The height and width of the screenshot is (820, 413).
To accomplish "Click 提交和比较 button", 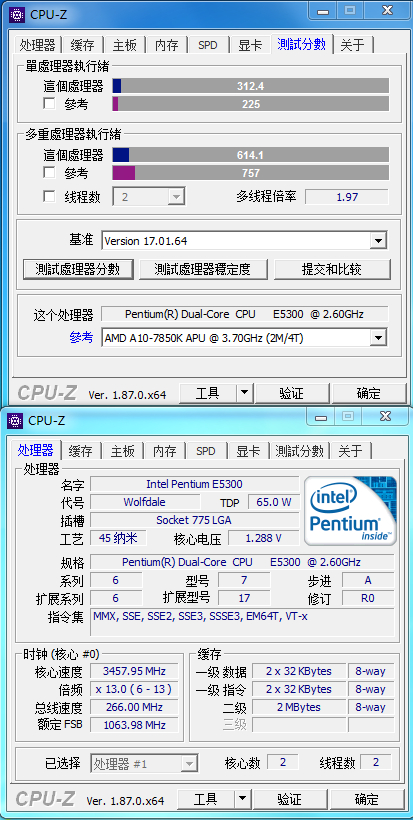I will click(x=331, y=269).
